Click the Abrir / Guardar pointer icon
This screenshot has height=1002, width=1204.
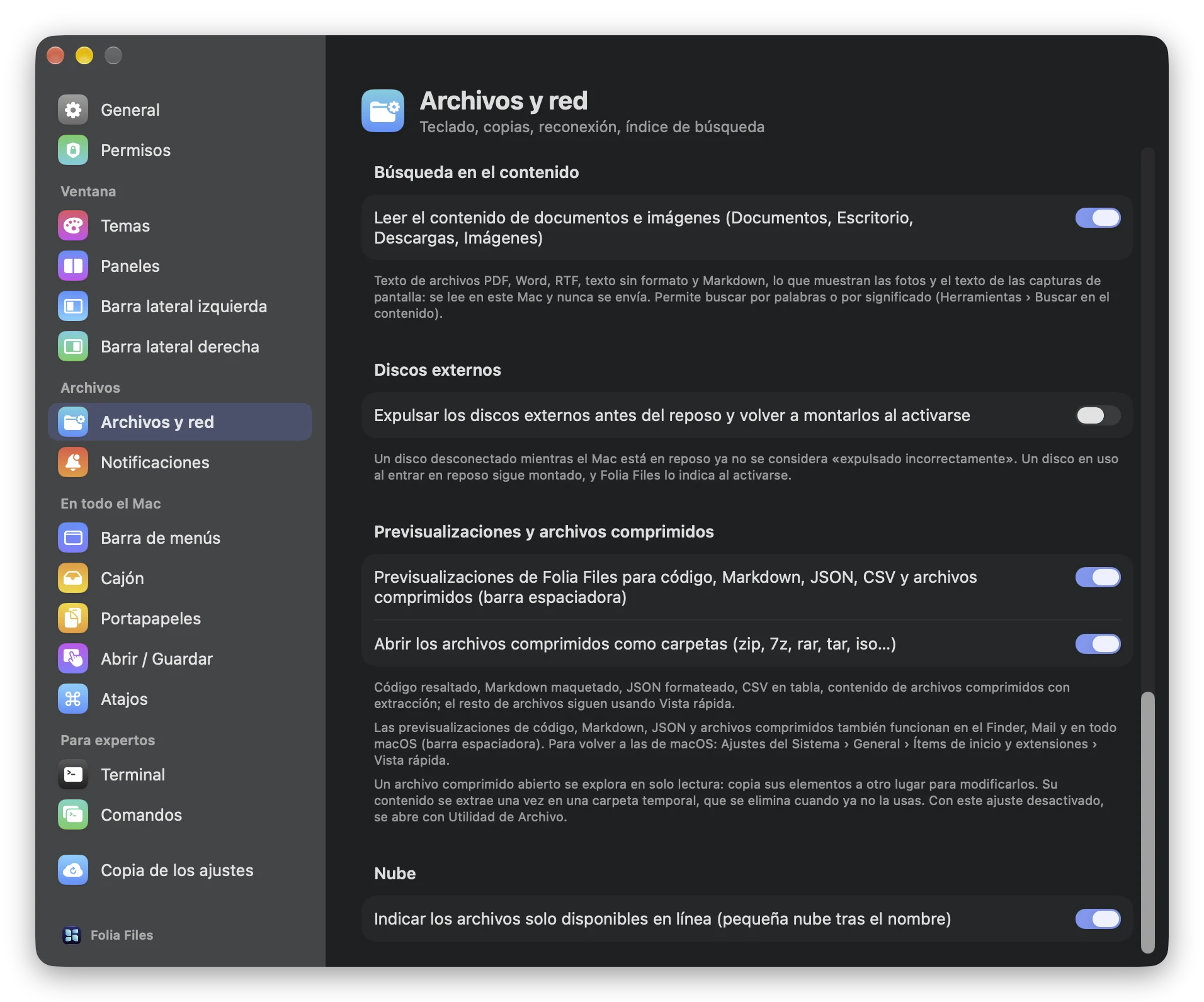tap(73, 659)
